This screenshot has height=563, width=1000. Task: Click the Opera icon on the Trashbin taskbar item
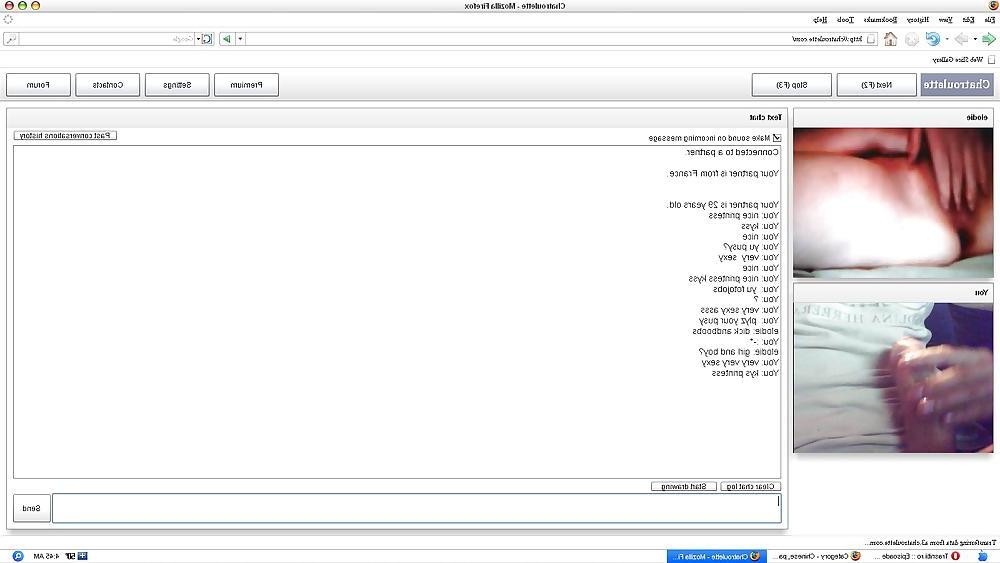[955, 556]
